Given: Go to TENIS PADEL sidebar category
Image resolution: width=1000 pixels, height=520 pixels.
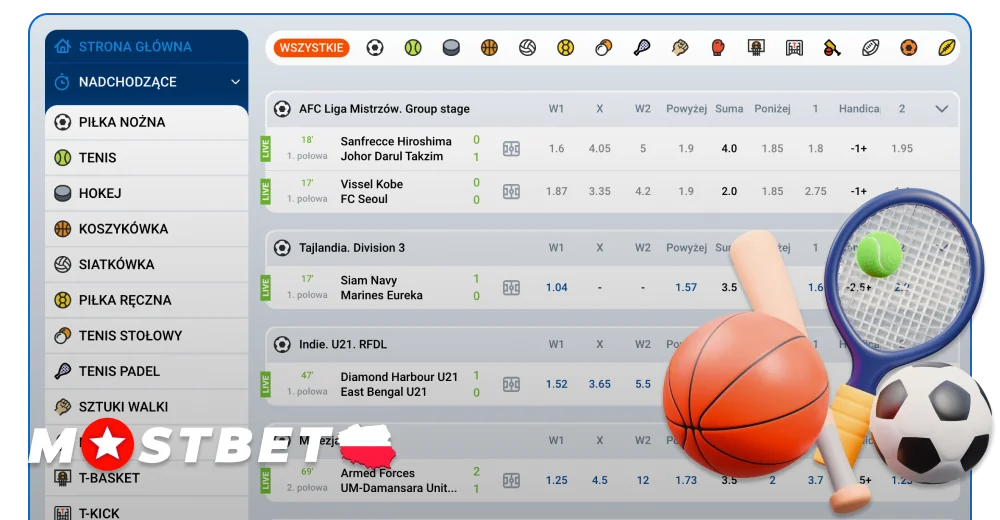Looking at the screenshot, I should click(x=147, y=371).
